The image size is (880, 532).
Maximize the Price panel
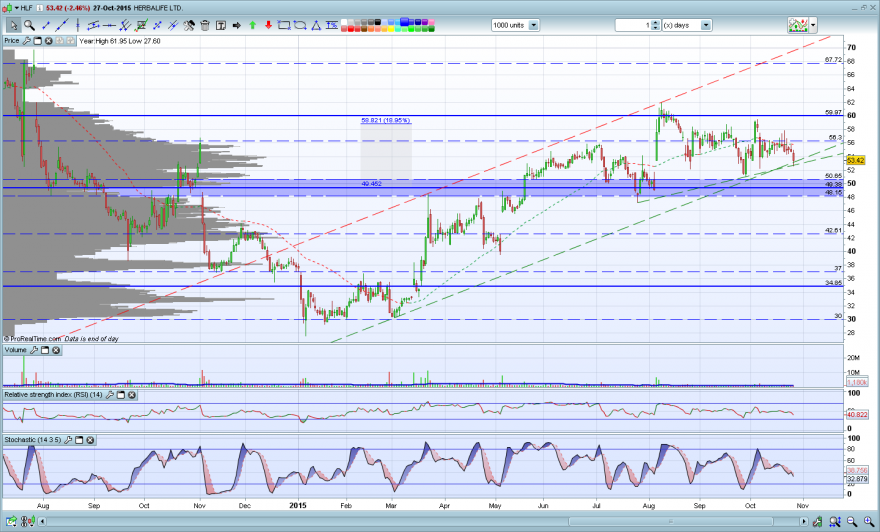[38, 41]
